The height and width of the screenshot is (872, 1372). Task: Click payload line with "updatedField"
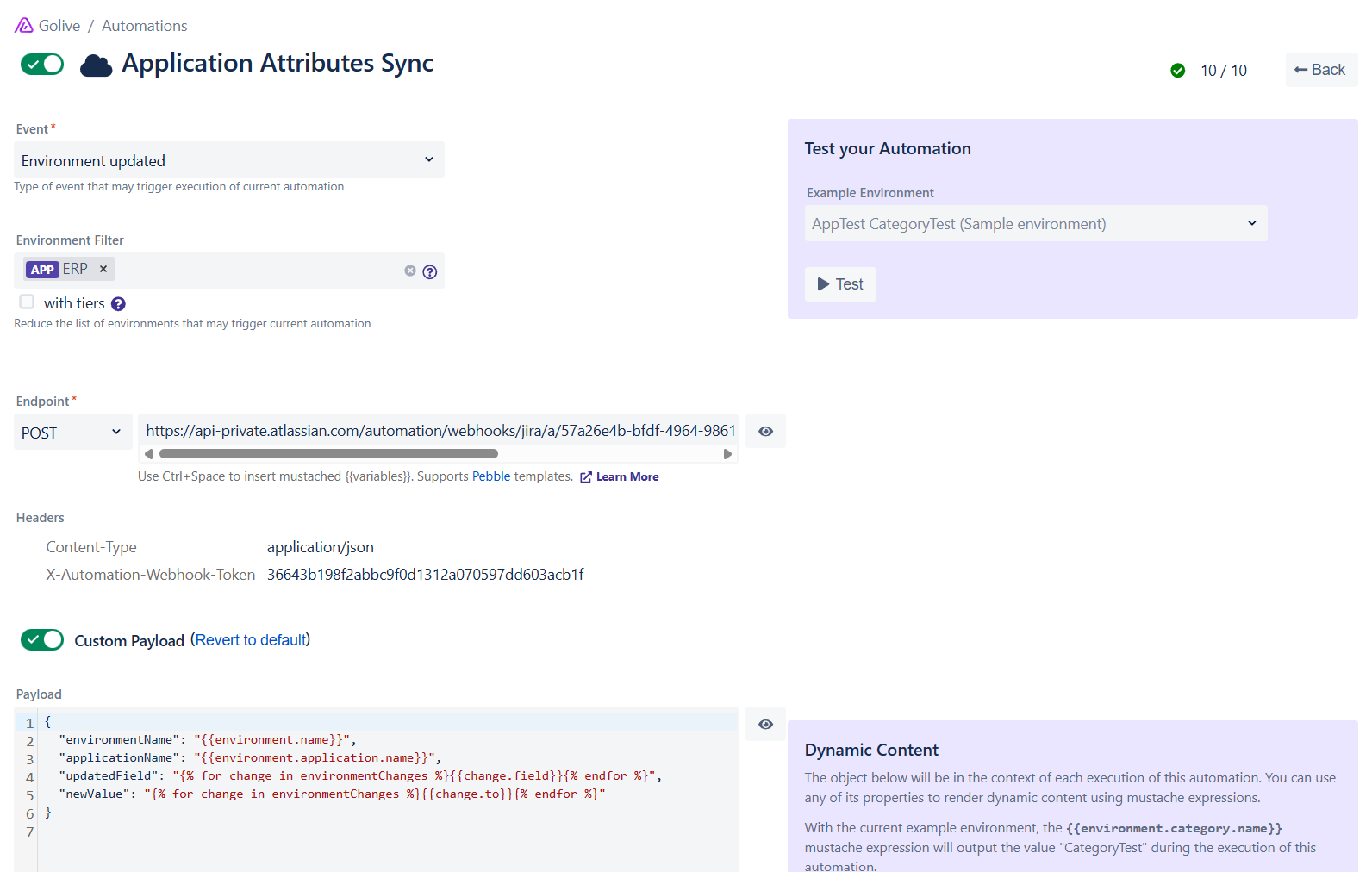pyautogui.click(x=360, y=776)
